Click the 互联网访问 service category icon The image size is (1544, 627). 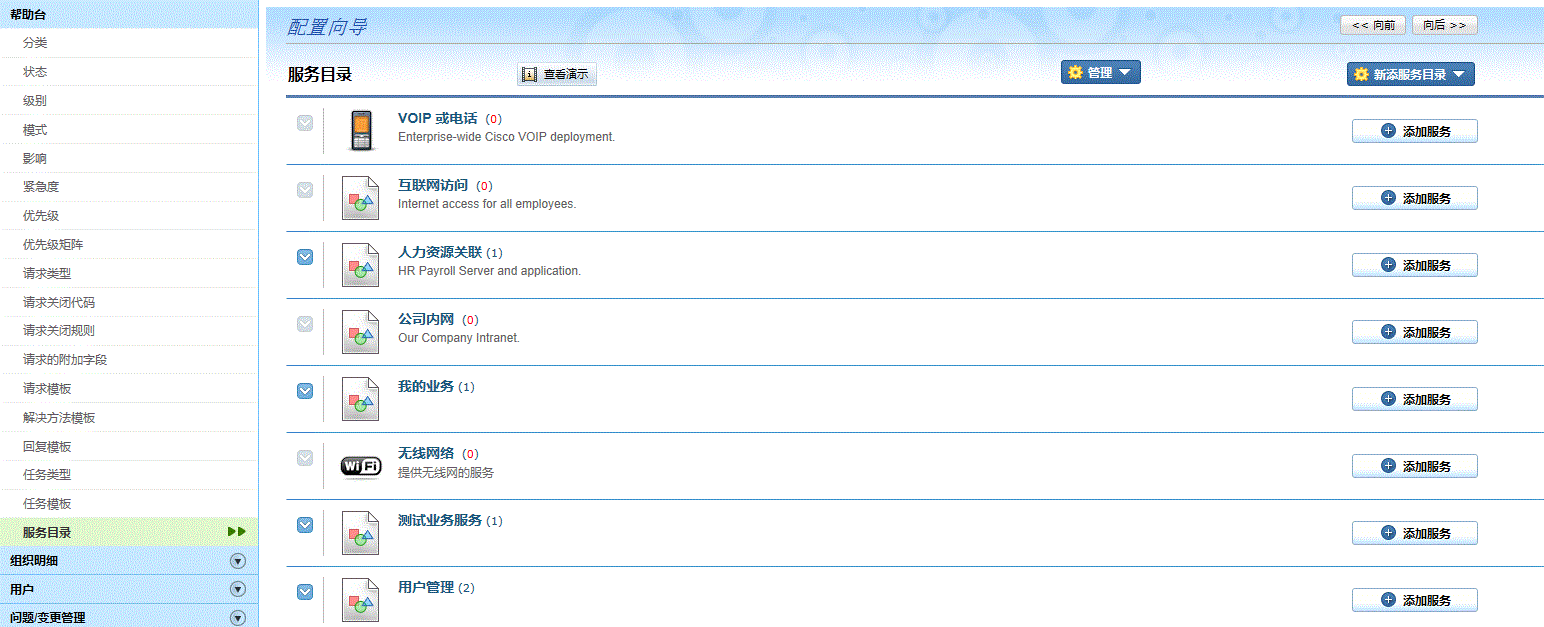tap(360, 198)
